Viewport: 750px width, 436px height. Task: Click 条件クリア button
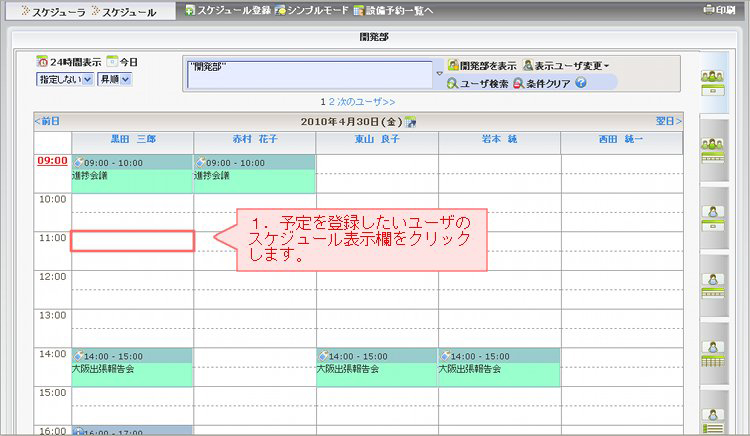point(541,84)
